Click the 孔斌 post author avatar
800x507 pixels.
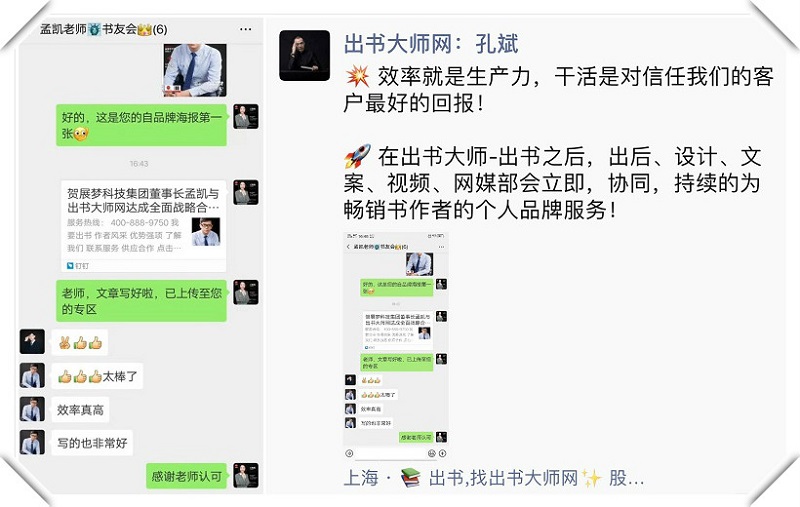point(304,55)
